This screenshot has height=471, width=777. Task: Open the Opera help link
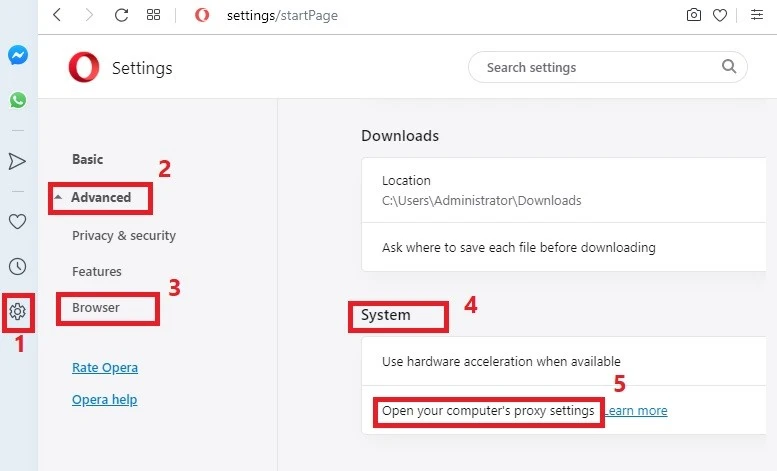coord(105,400)
